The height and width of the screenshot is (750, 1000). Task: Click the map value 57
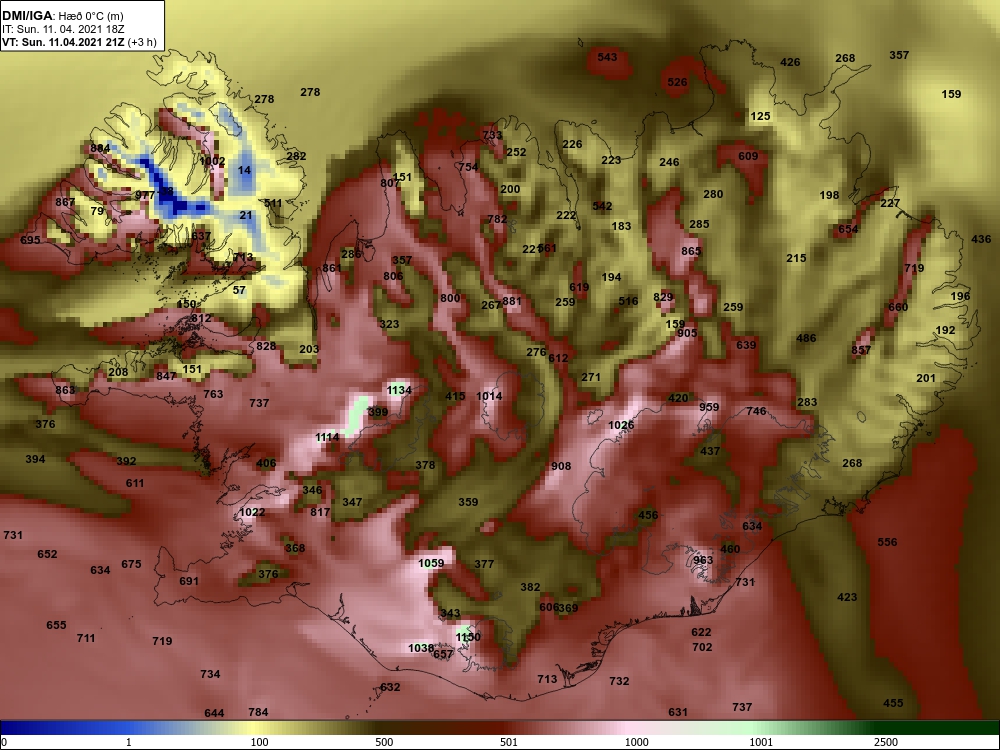[x=239, y=290]
